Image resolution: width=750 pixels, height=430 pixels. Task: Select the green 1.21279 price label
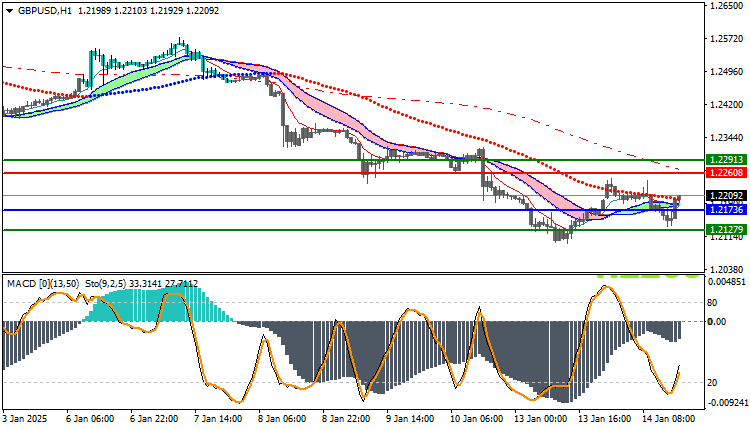point(727,230)
